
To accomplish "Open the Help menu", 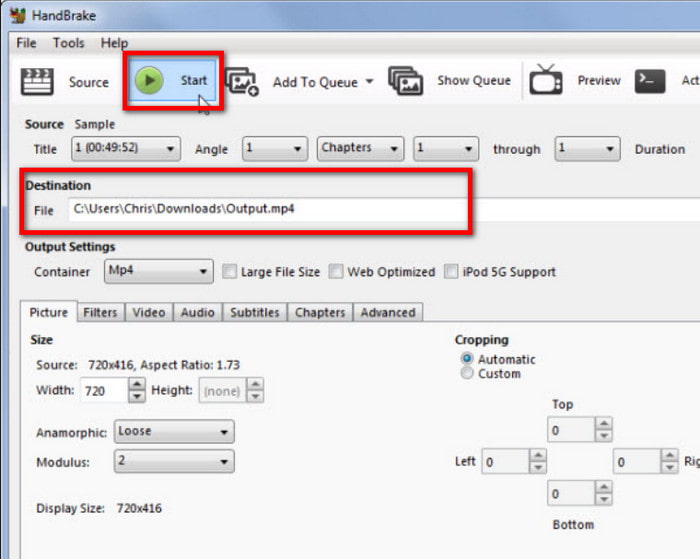I will [x=114, y=43].
